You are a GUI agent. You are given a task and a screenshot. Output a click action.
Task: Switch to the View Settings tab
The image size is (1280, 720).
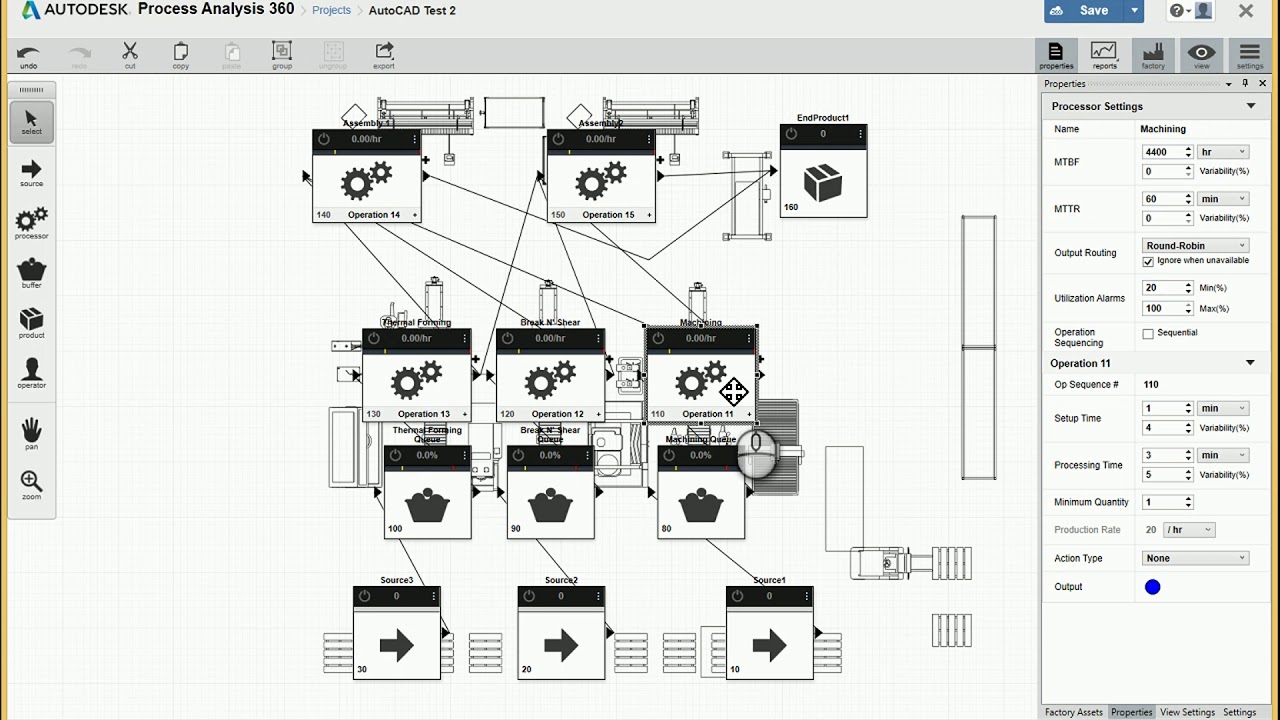pyautogui.click(x=1187, y=712)
